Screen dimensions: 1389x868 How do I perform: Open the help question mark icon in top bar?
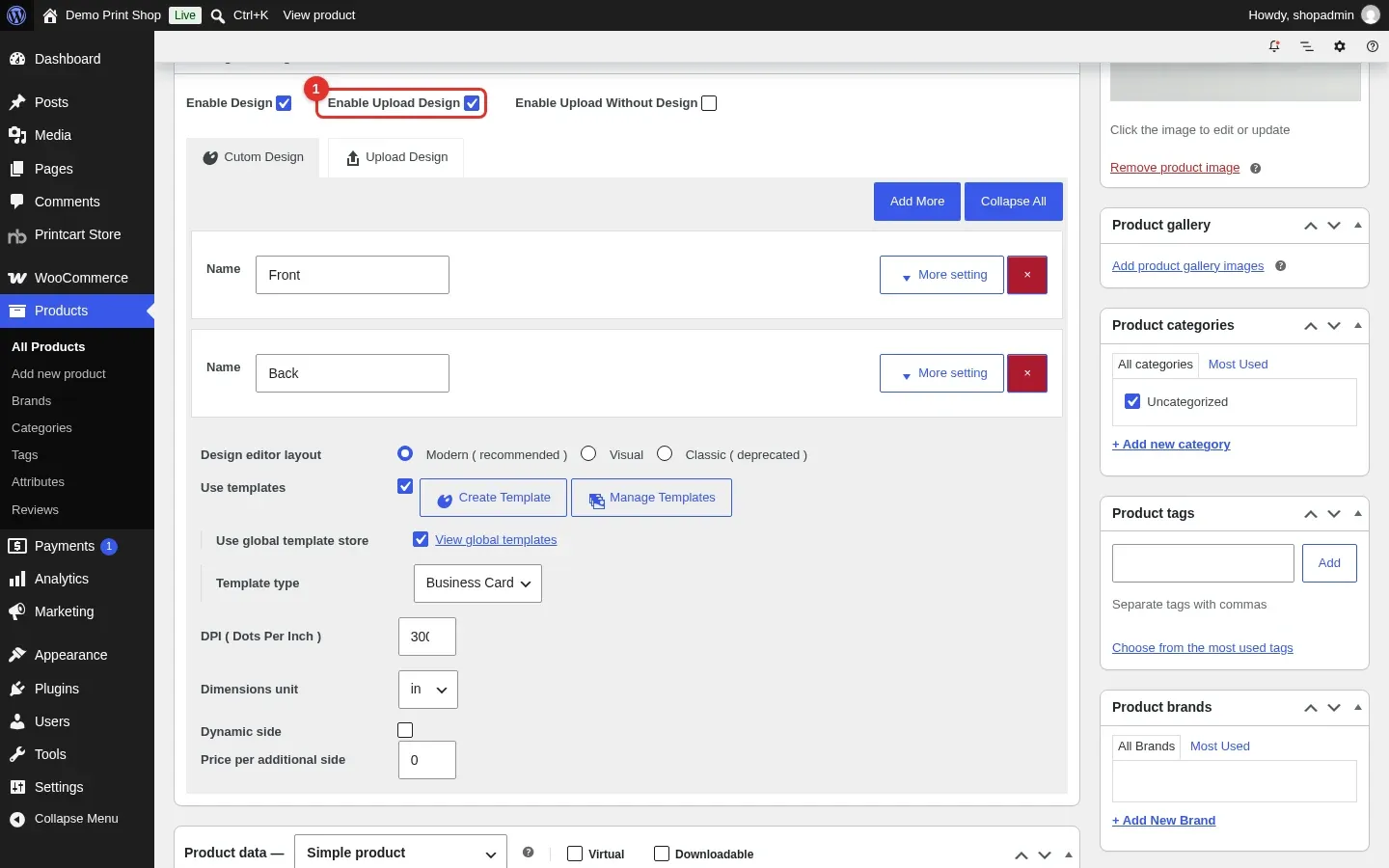(1373, 46)
